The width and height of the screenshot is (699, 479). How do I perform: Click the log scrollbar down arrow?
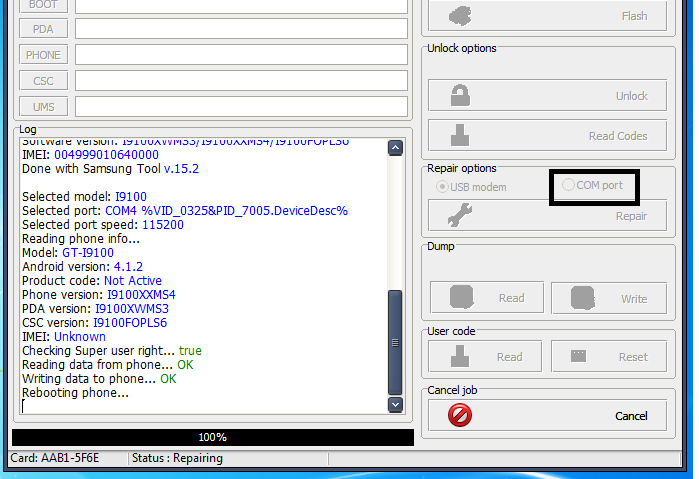coord(395,405)
